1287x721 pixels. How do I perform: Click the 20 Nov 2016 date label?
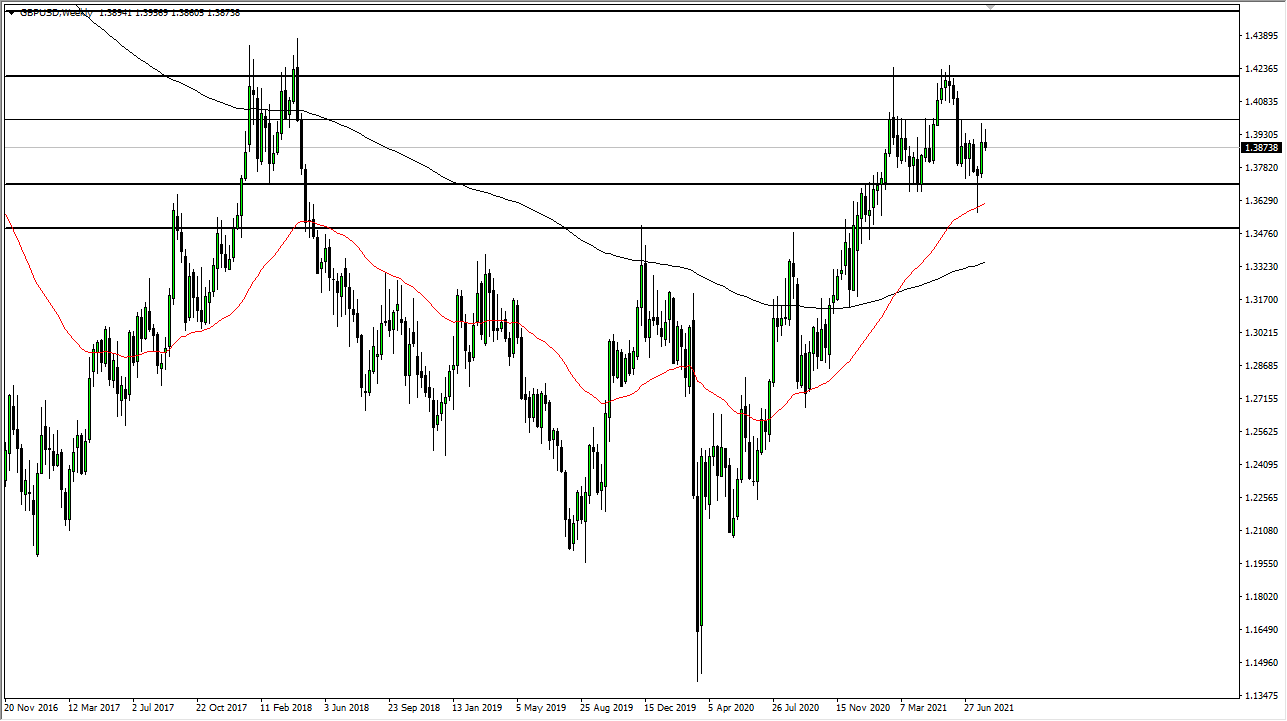(30, 707)
